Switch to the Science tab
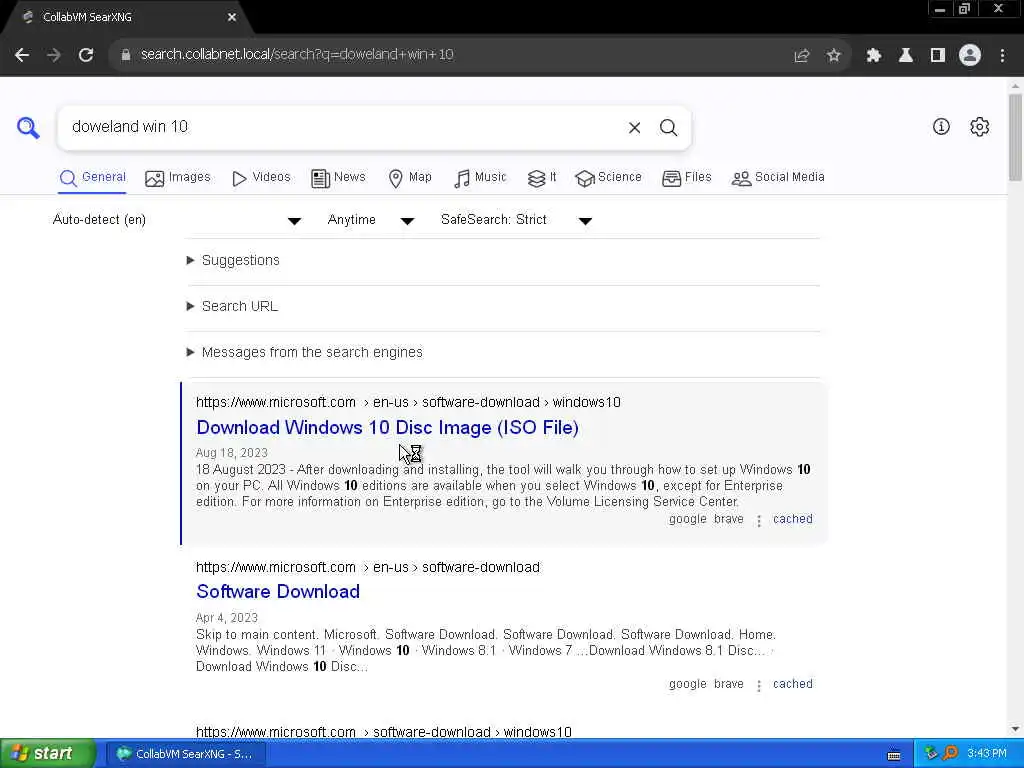 click(608, 178)
